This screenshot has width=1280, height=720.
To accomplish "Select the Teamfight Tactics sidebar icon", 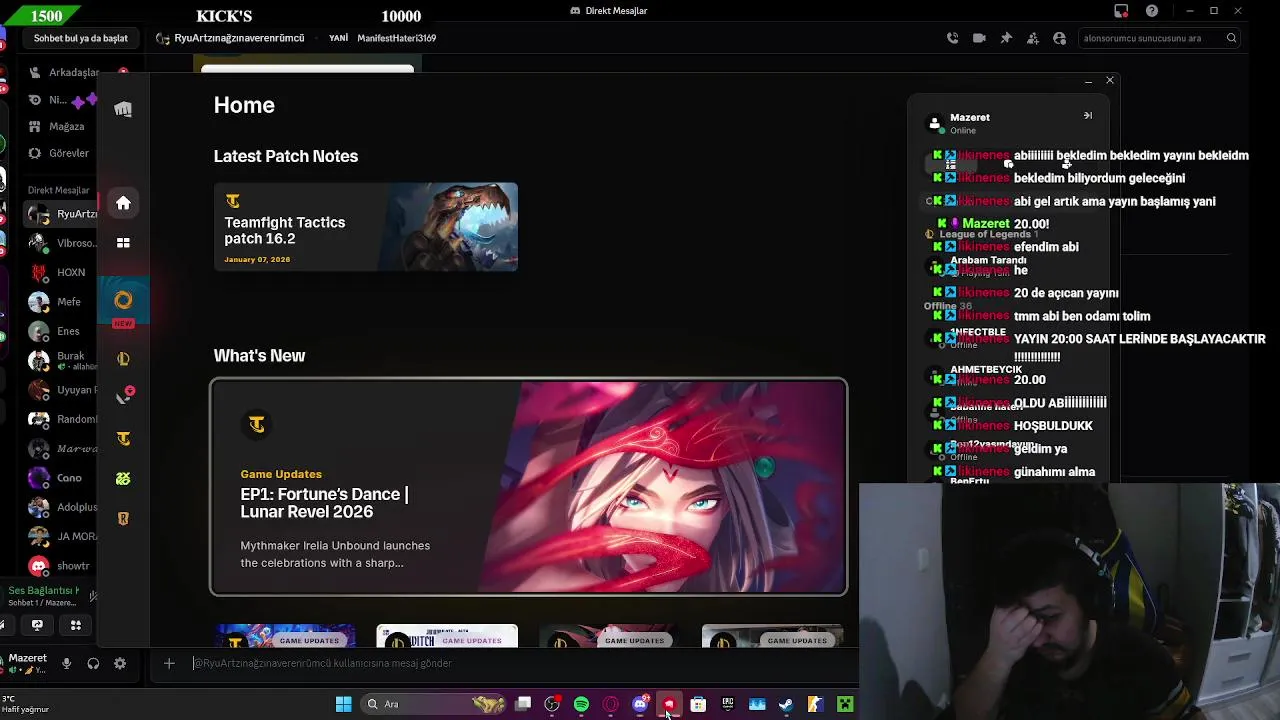I will click(123, 438).
